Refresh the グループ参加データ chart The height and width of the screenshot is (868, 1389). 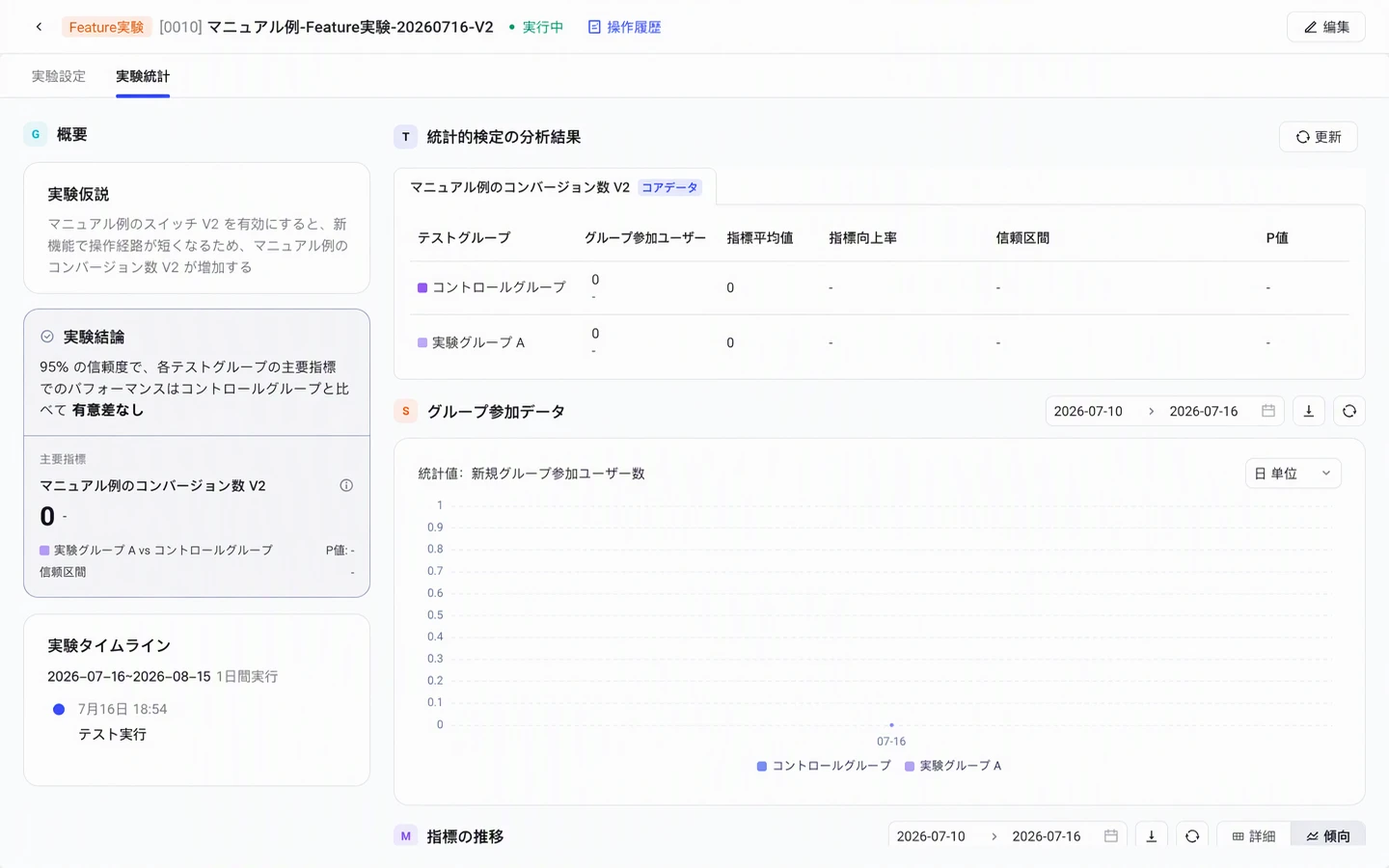coord(1349,412)
